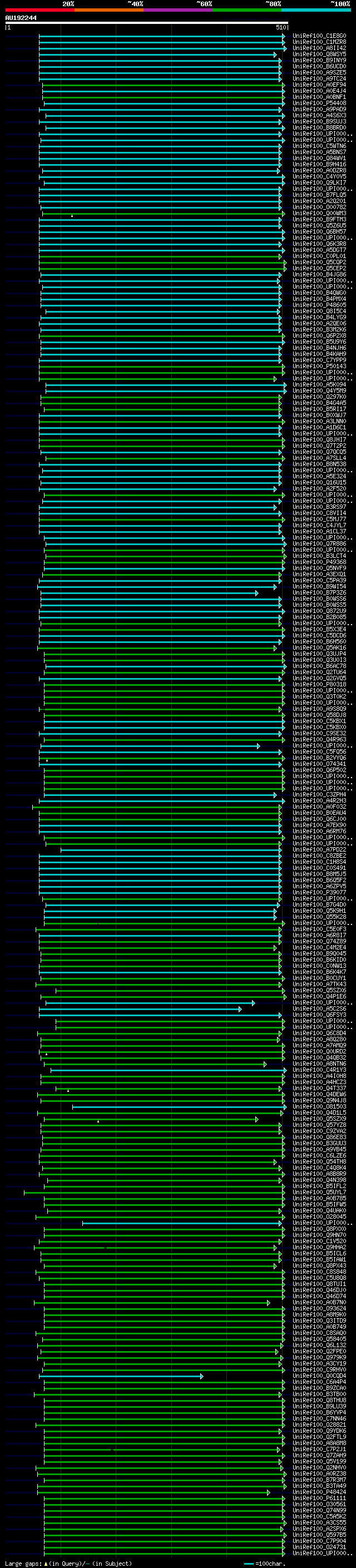Select the UniRef100_B0XWJ7 label
Screen dimensions: 356x1568
click(x=319, y=415)
